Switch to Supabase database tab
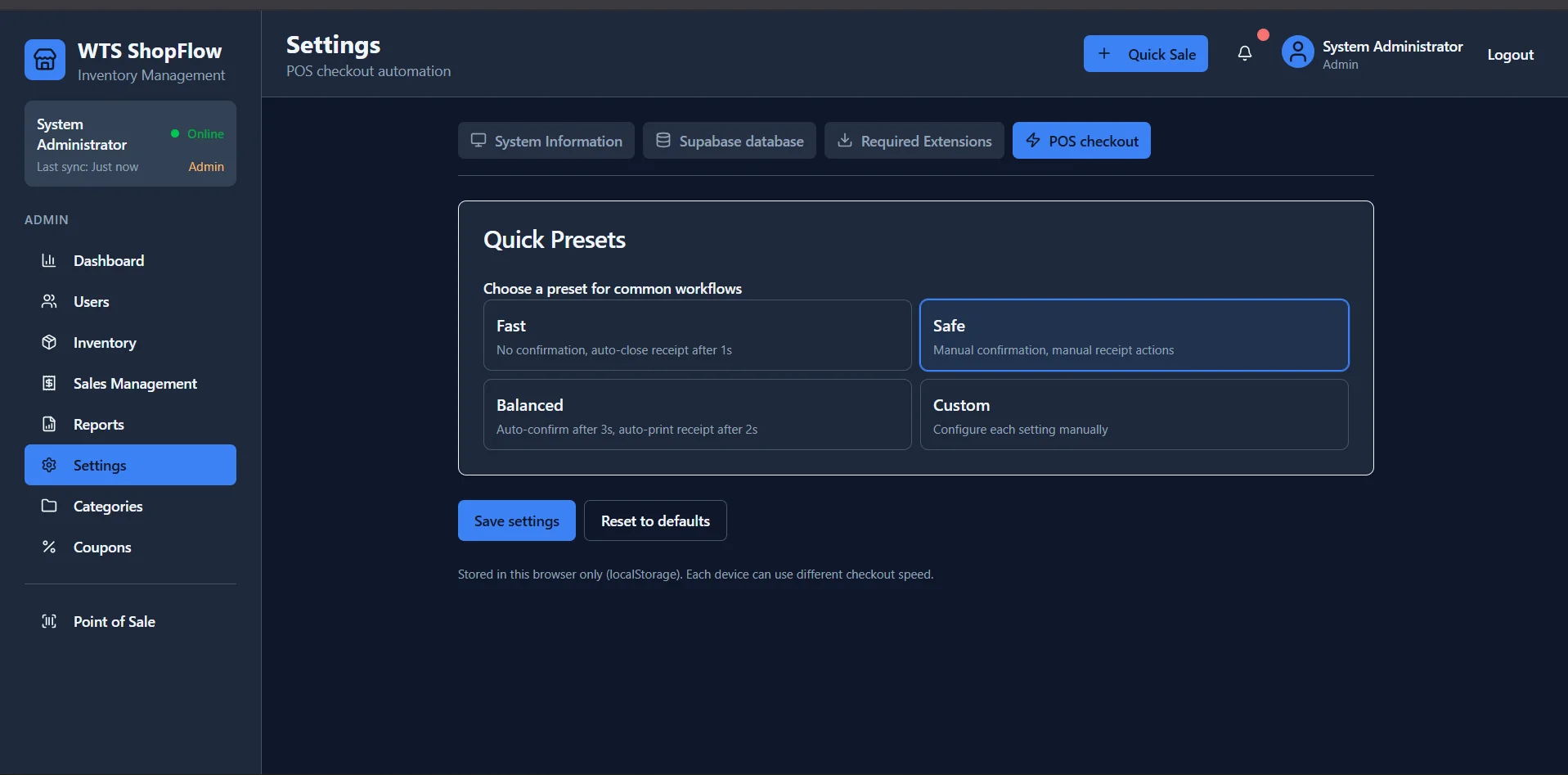The height and width of the screenshot is (775, 1568). tap(730, 141)
